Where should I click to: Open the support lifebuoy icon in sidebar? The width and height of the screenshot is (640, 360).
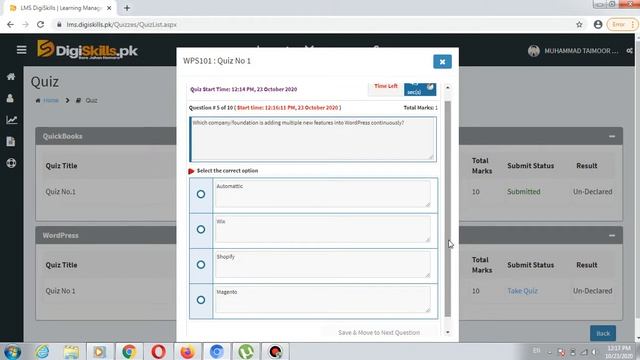tap(11, 163)
